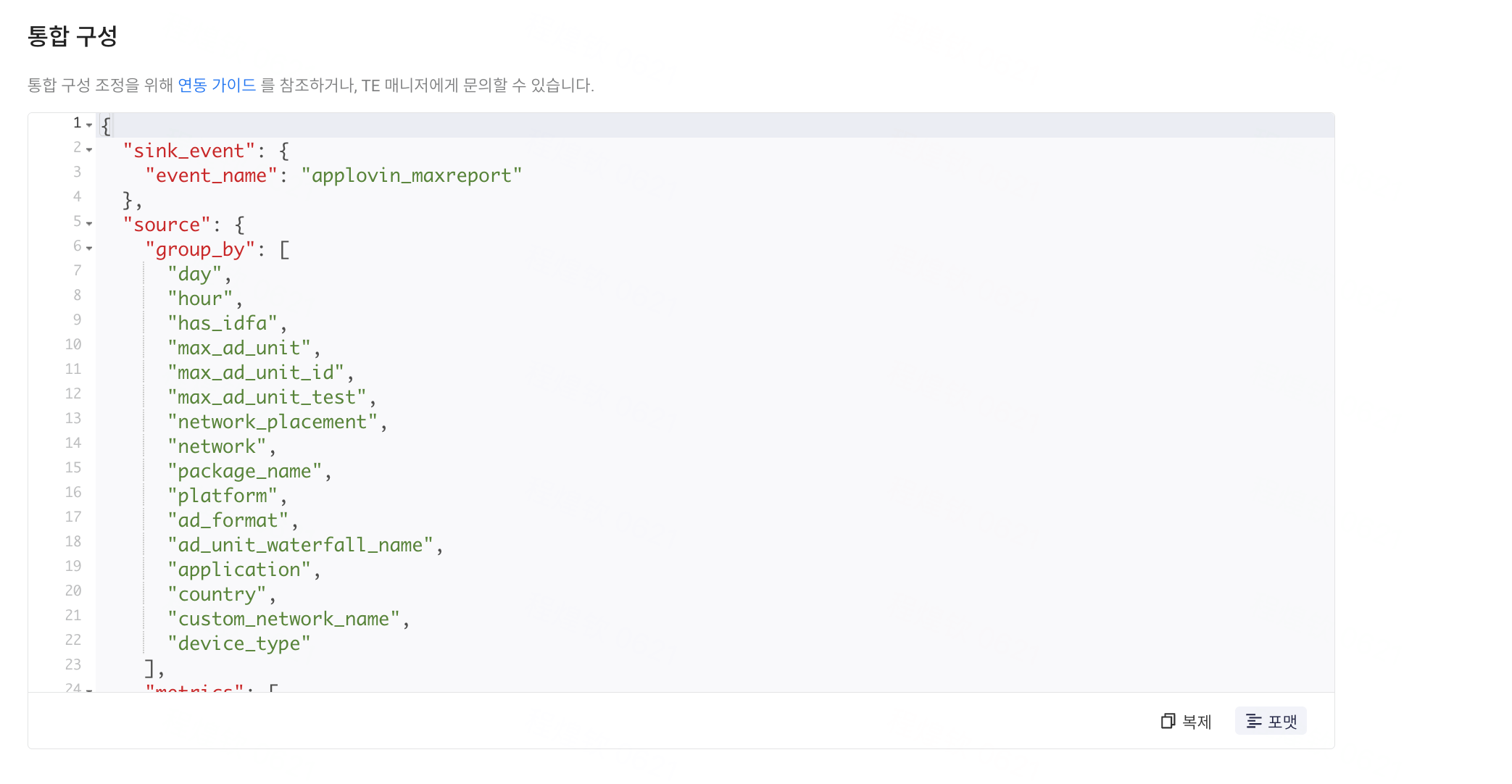
Task: Click the "country" entry
Action: pos(217,594)
